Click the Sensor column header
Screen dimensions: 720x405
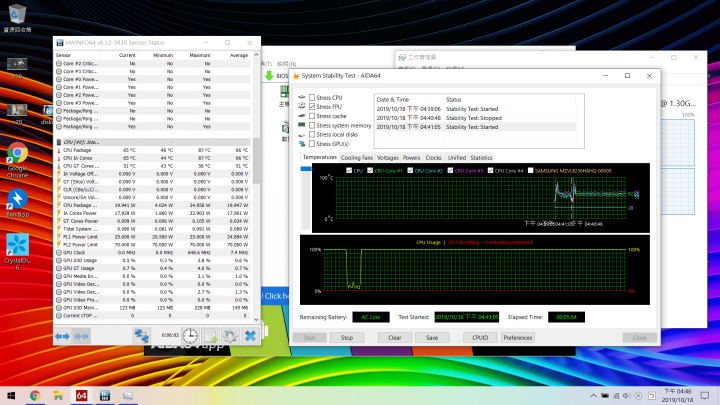coord(76,55)
